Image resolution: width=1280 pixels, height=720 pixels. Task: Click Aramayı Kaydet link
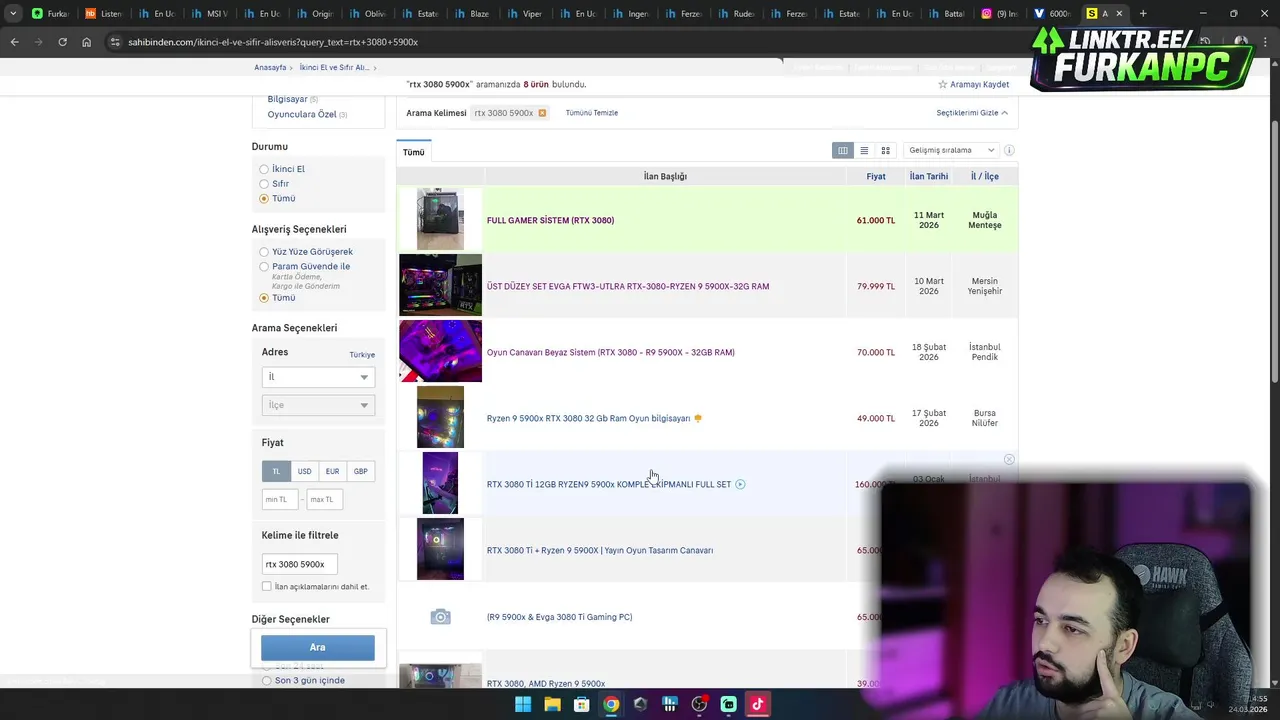click(979, 84)
